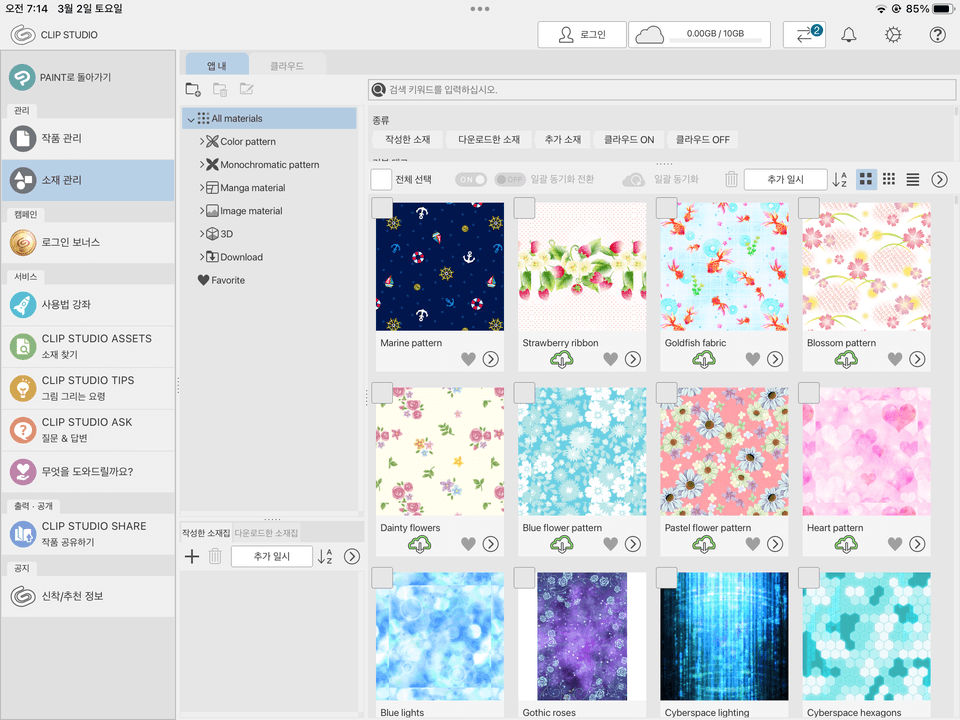The height and width of the screenshot is (720, 960).
Task: Switch to list view of materials
Action: (x=913, y=180)
